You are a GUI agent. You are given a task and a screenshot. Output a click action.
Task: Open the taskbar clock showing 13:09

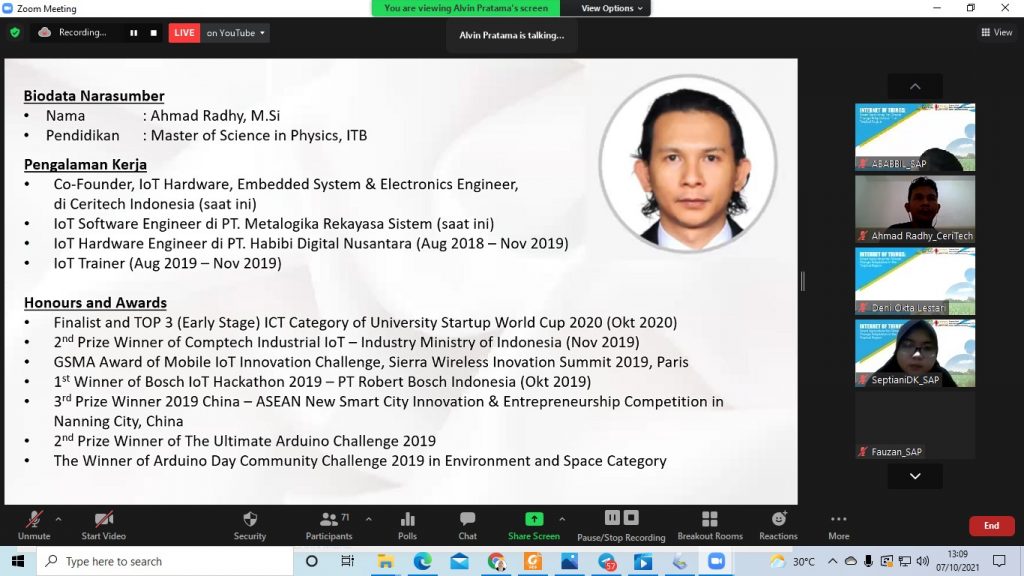(957, 561)
